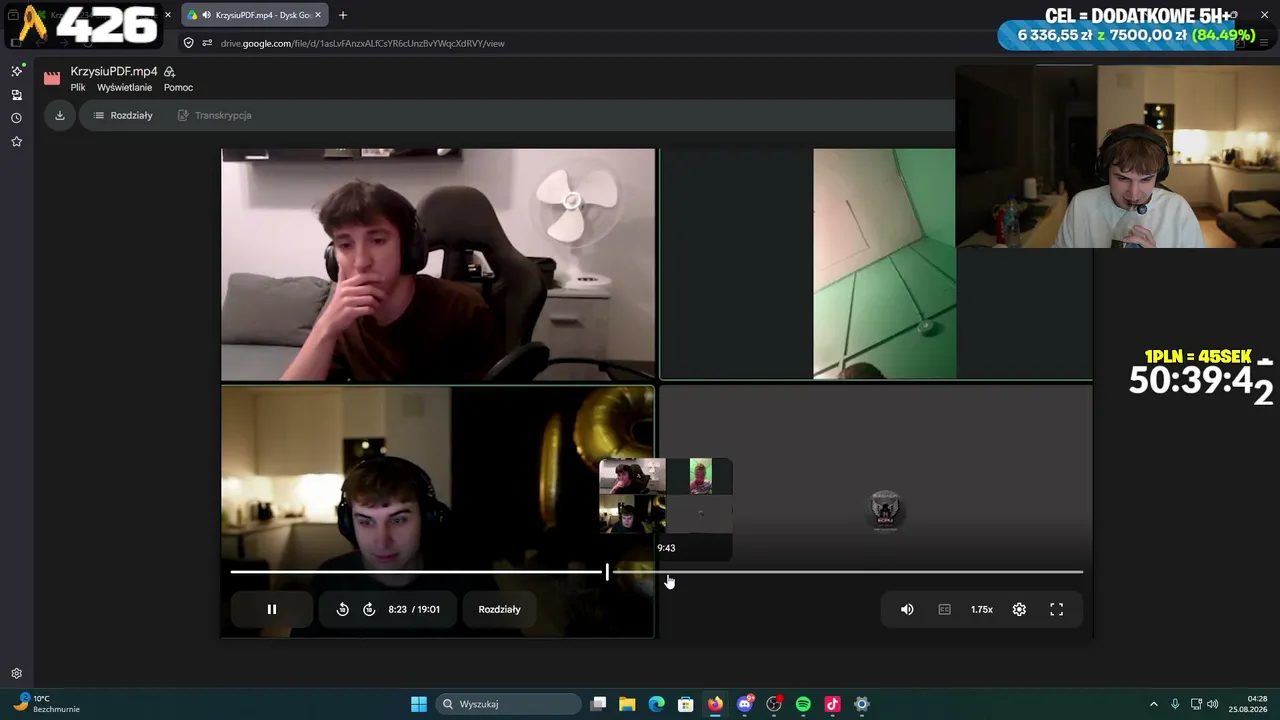Mute the video volume
The width and height of the screenshot is (1280, 720).
[x=907, y=609]
